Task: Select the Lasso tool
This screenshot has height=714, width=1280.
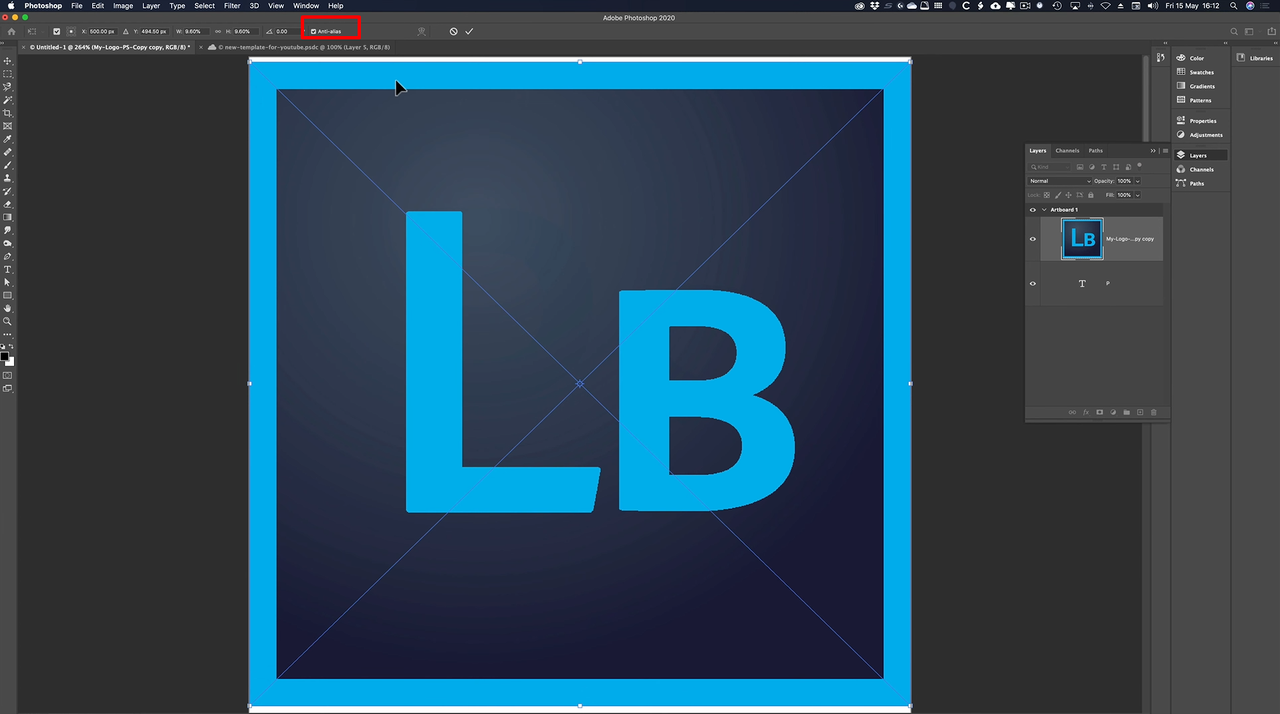Action: tap(8, 87)
